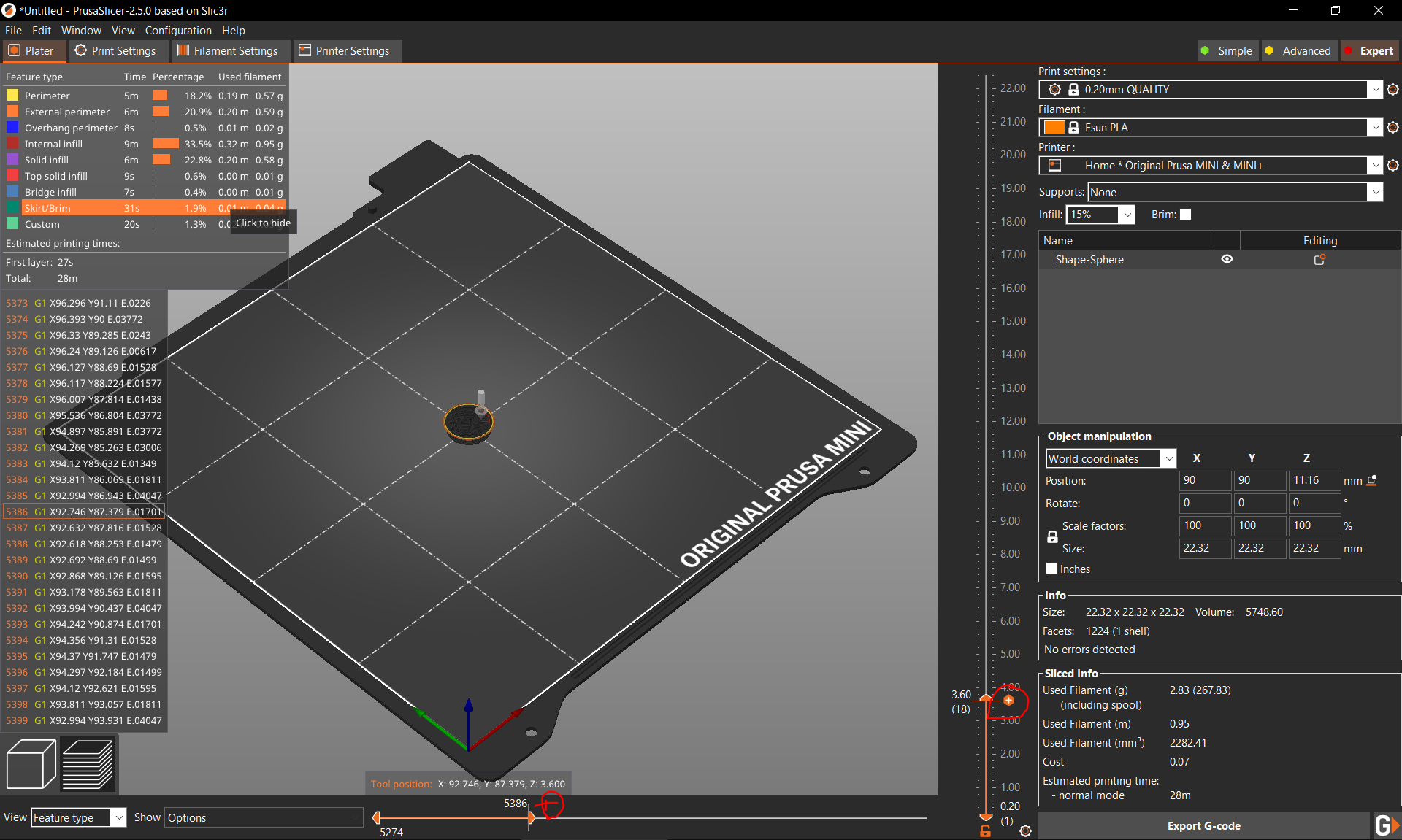Open the G-code viewer icon in bottom-right corner

point(1387,825)
